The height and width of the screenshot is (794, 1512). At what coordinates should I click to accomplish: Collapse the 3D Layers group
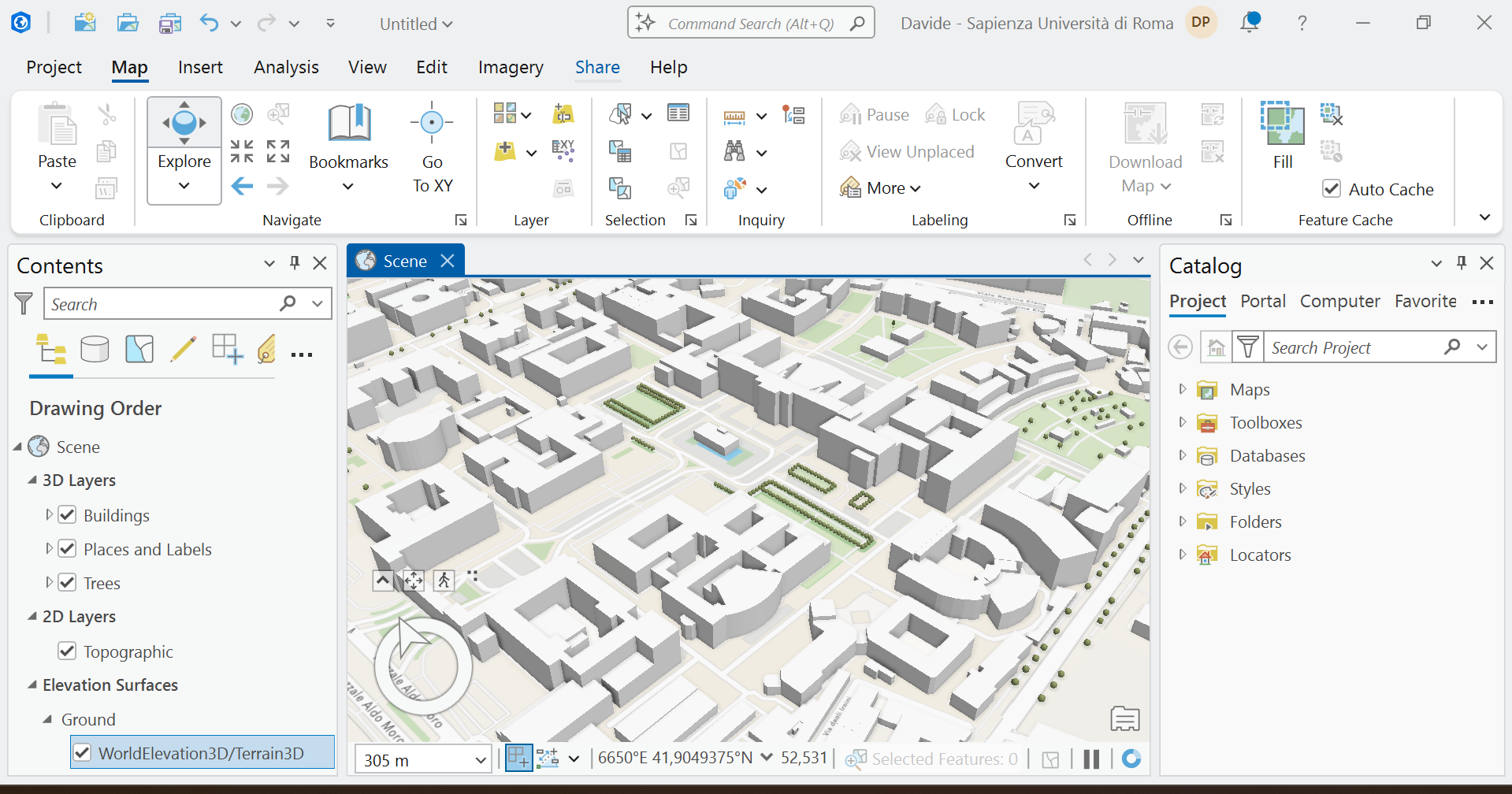[x=32, y=480]
